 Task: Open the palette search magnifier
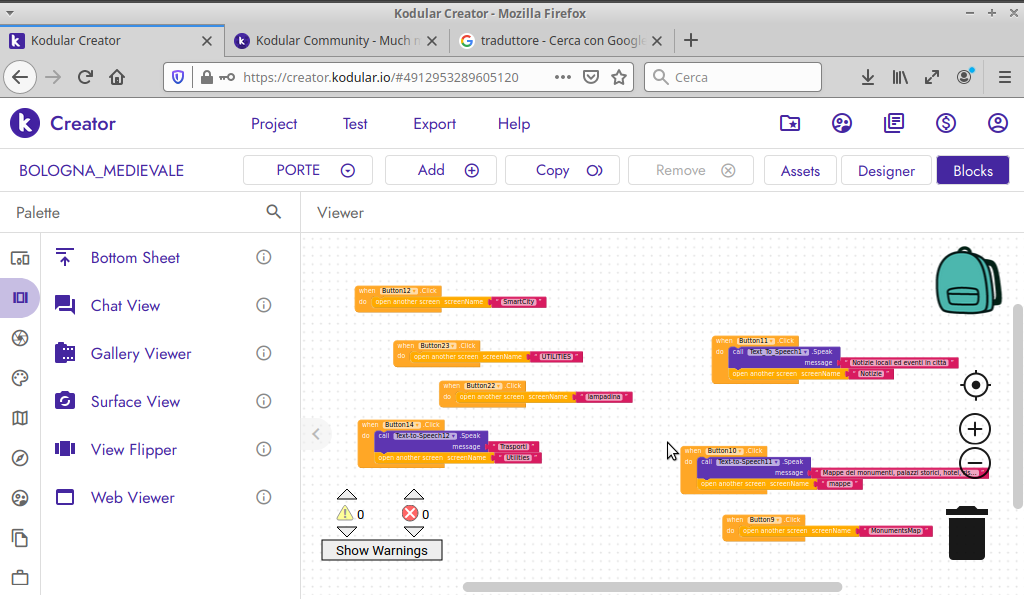[274, 212]
